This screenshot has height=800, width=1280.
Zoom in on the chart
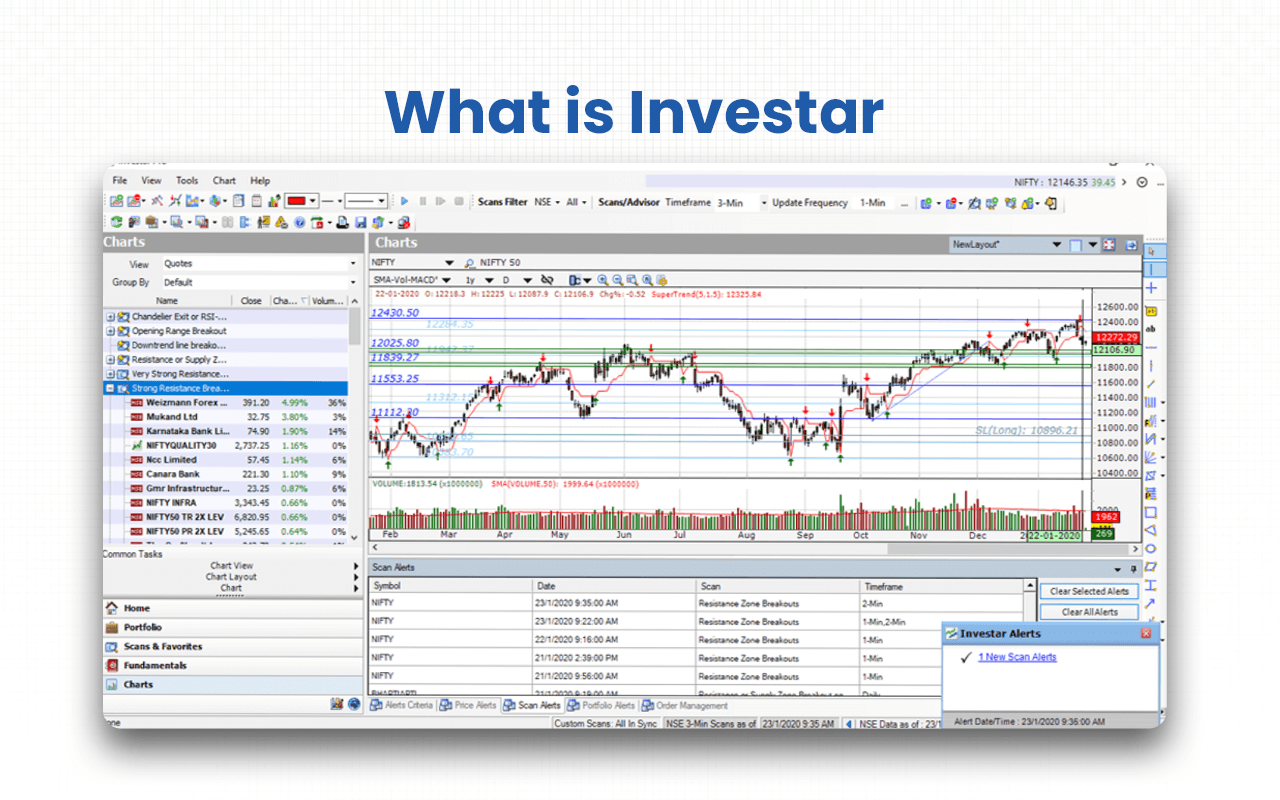[601, 279]
